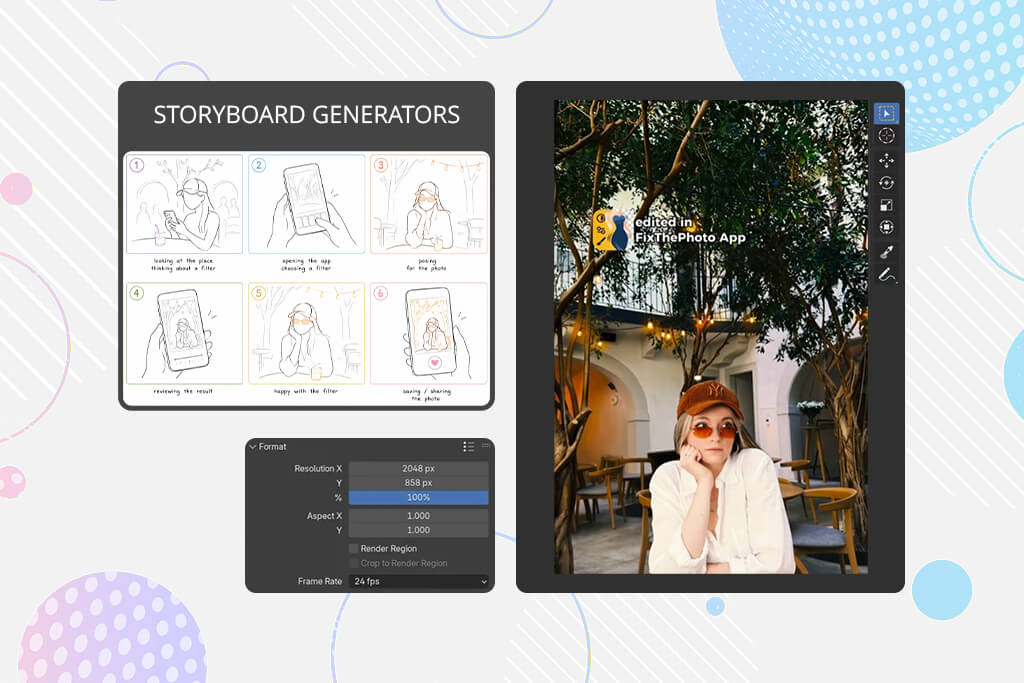Open storyboard frame 2 opening the app
Screen dimensions: 1024x683
click(306, 204)
